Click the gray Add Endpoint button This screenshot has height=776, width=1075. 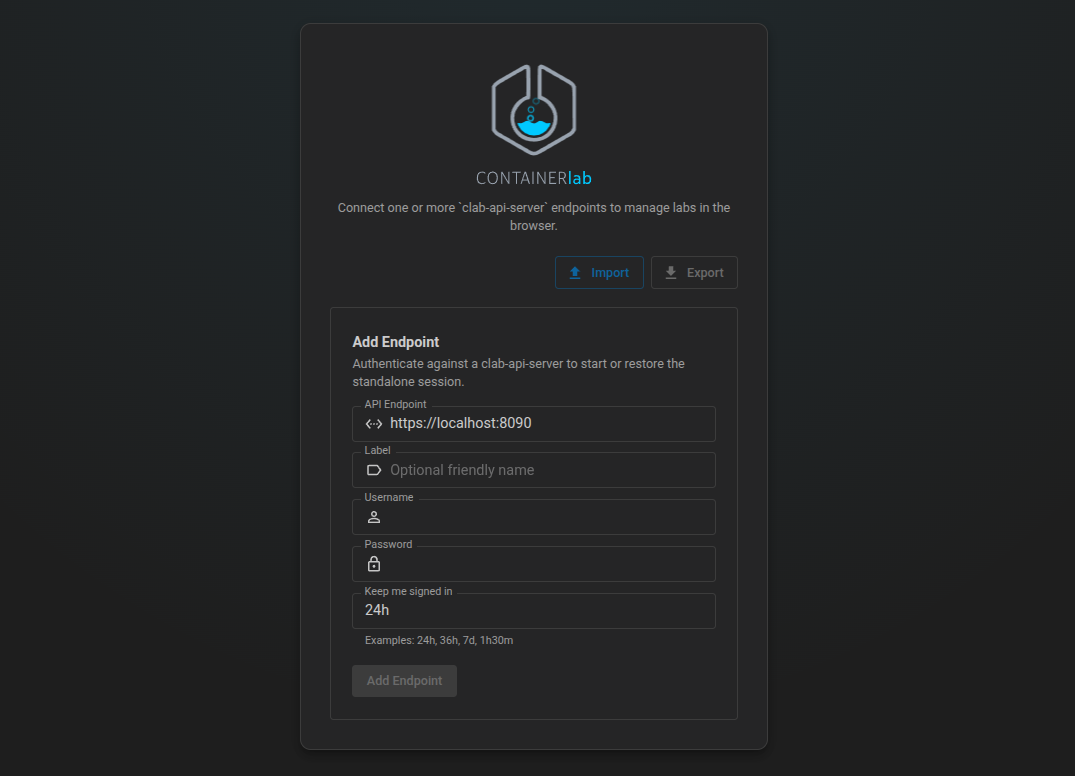click(404, 681)
